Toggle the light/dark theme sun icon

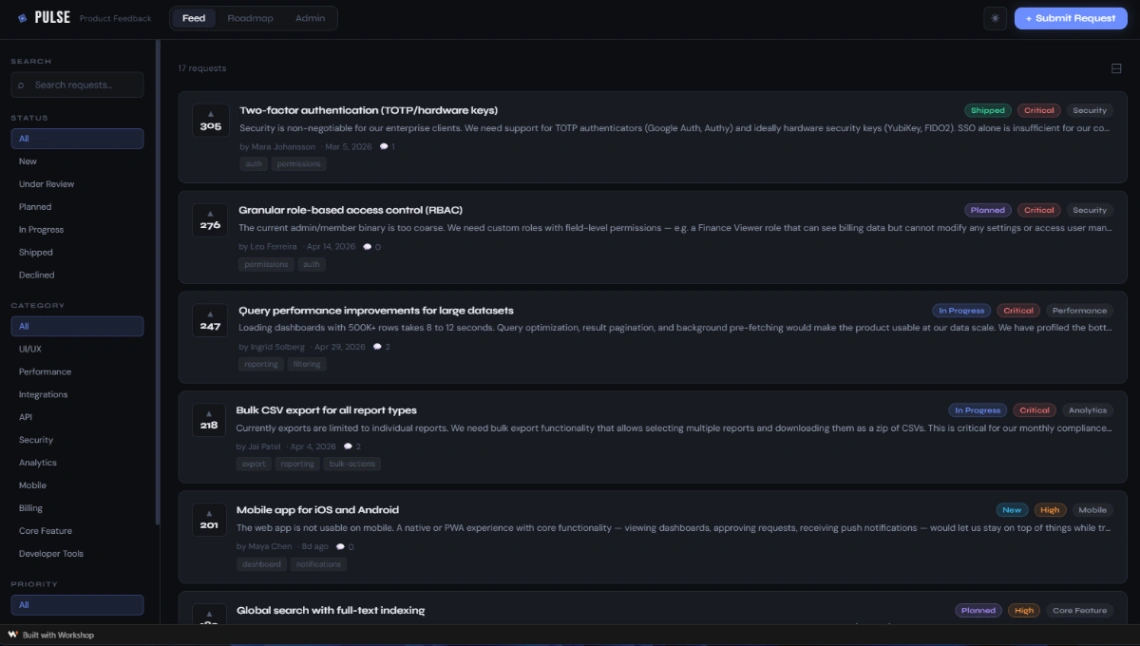(995, 18)
